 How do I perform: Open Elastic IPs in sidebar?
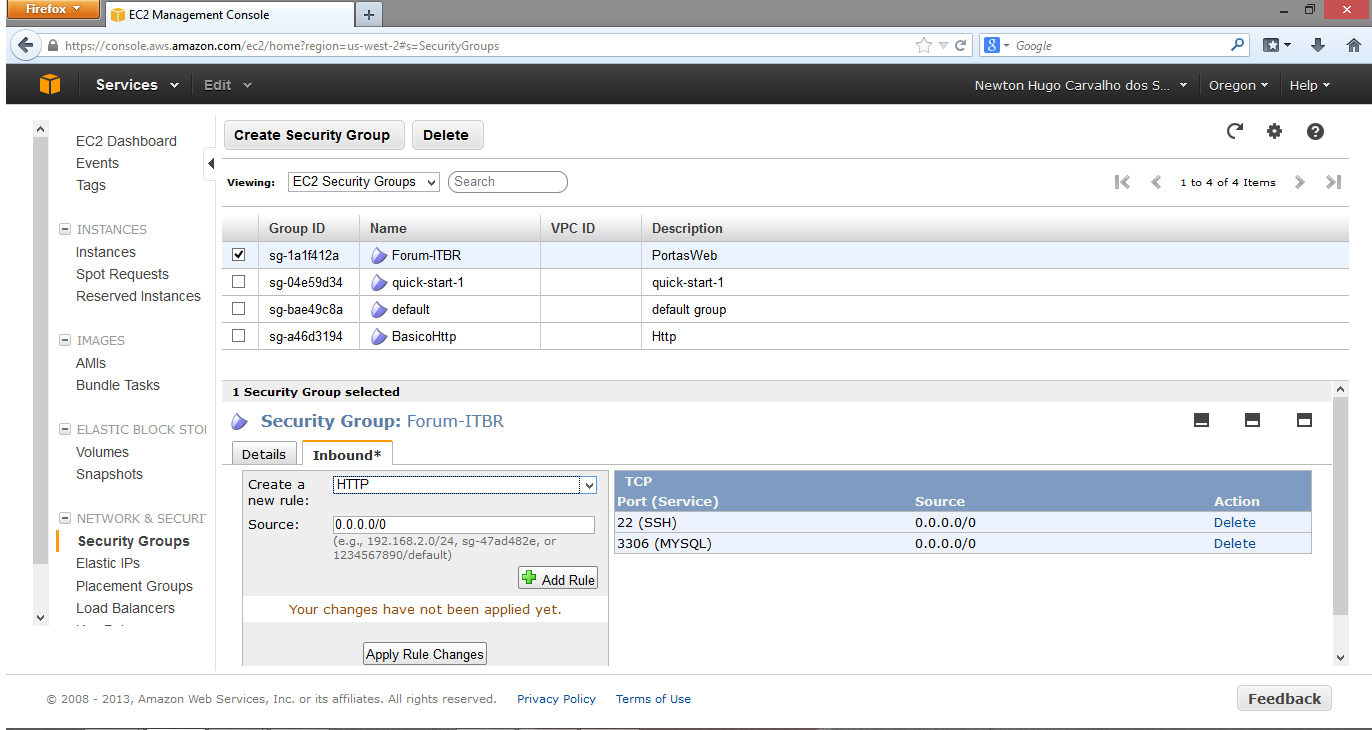pos(108,563)
